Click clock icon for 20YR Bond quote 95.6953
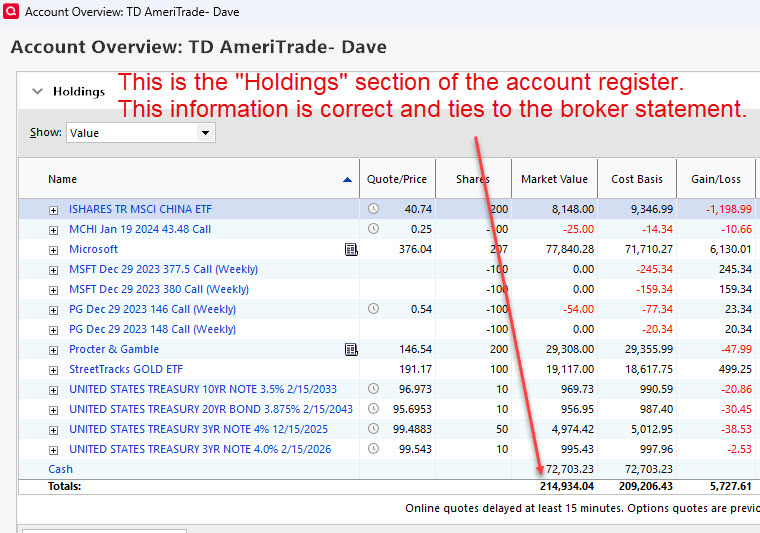Viewport: 760px width, 533px height. coord(373,408)
